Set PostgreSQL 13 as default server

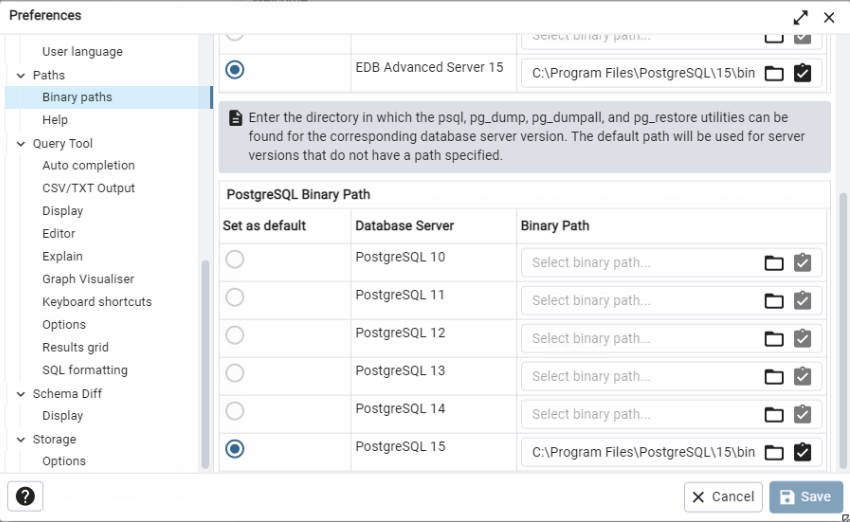[x=234, y=373]
